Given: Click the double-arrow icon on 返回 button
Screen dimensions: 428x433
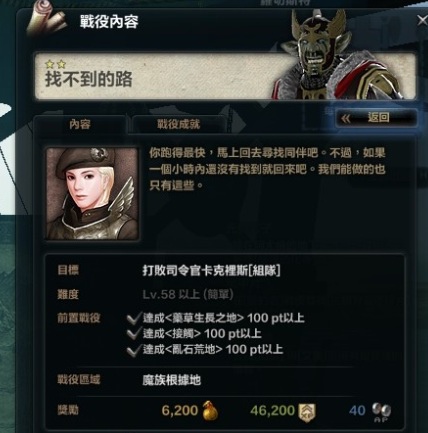Looking at the screenshot, I should [x=346, y=118].
